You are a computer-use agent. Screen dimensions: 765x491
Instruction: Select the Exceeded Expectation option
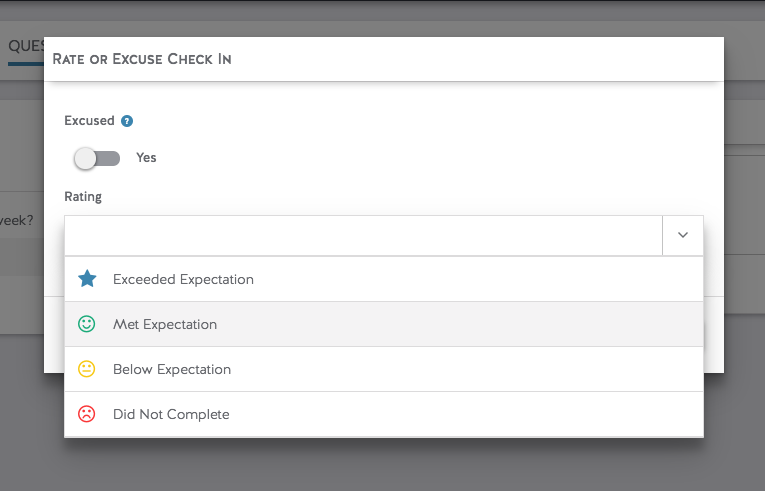[x=183, y=279]
